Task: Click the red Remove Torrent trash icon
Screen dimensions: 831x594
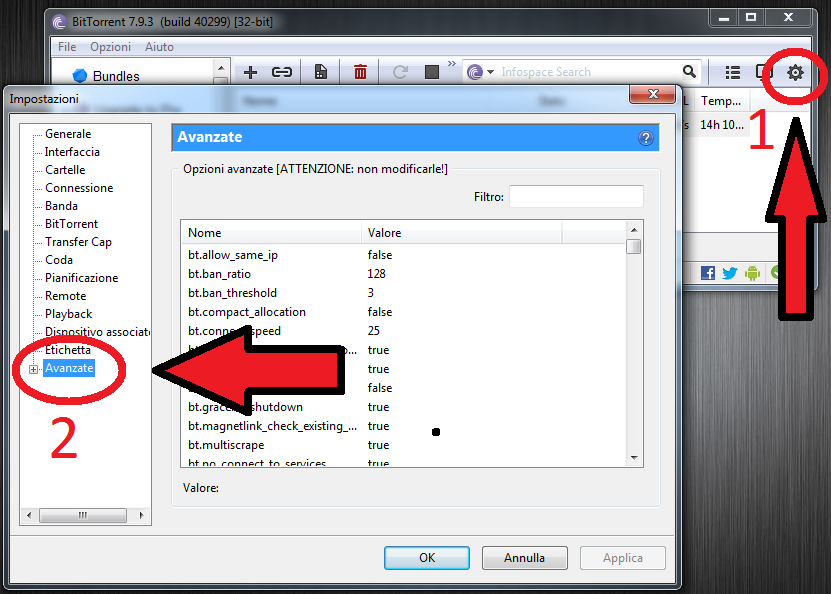Action: click(360, 72)
